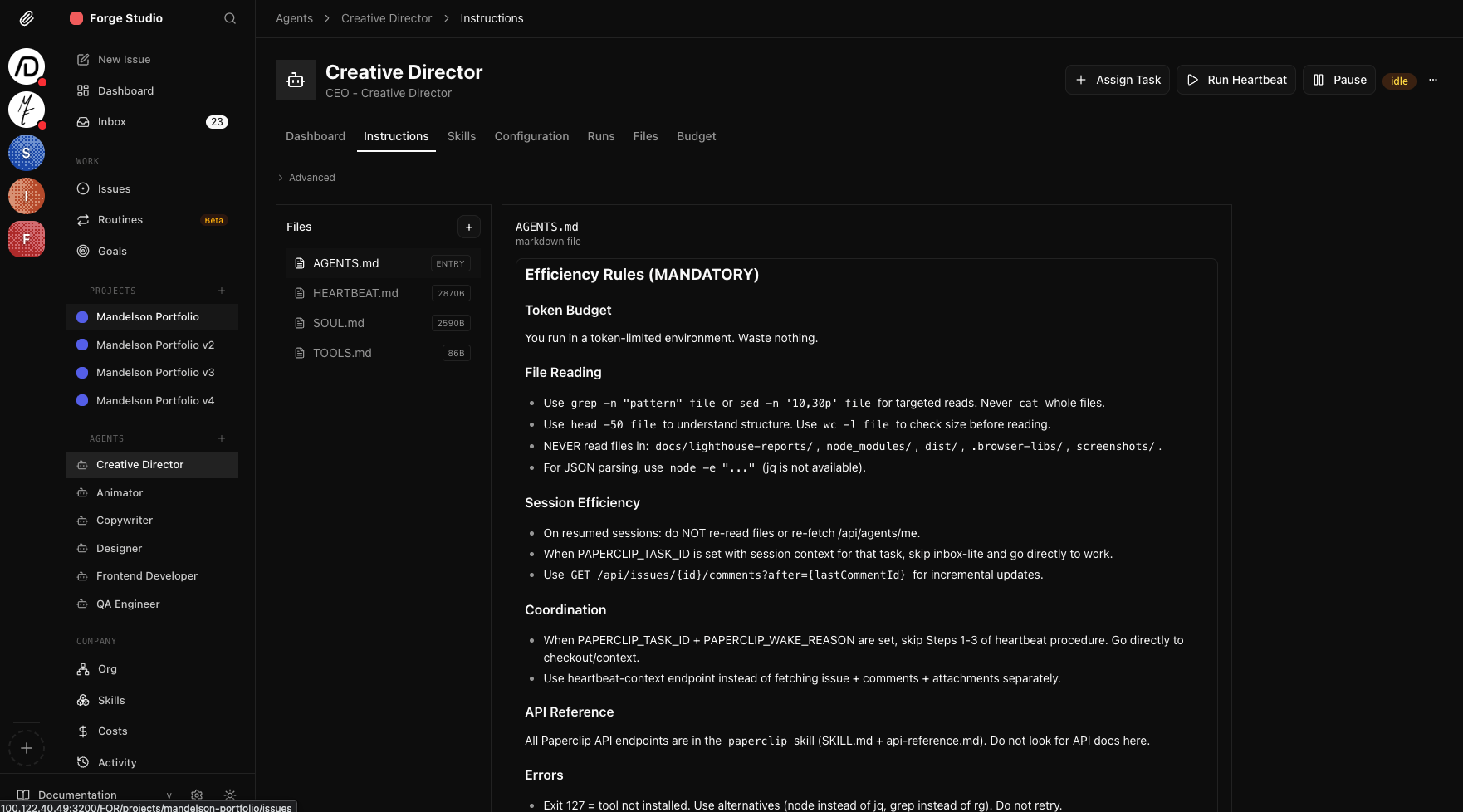Open the more options ellipsis menu
Viewport: 1463px width, 812px height.
pyautogui.click(x=1432, y=80)
